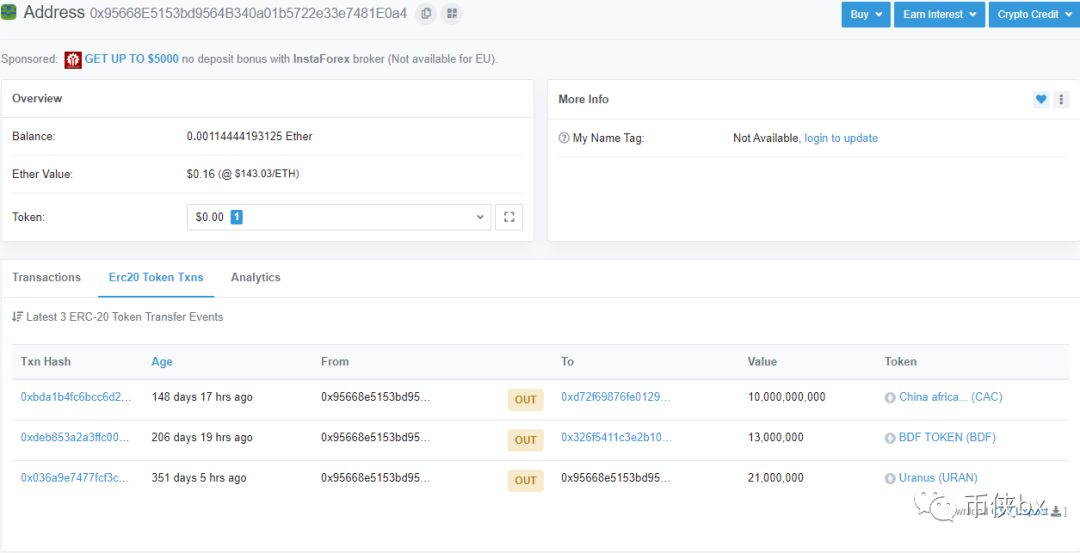Click the From column header
1080x553 pixels.
point(335,362)
